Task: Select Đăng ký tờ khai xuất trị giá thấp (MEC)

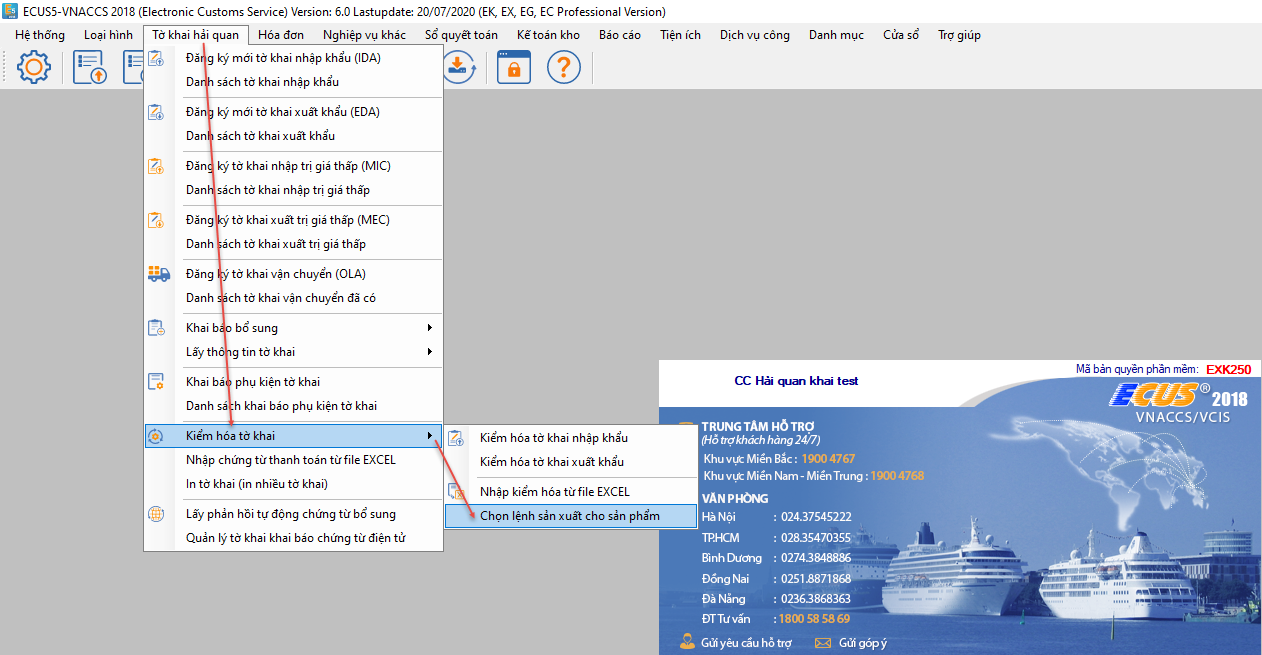Action: coord(293,220)
